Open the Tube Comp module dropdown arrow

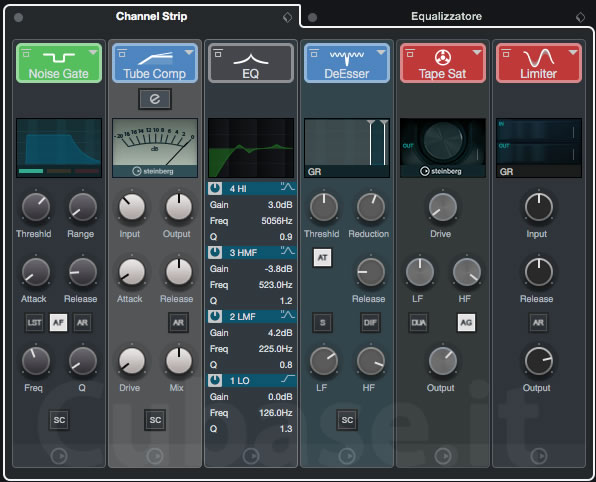click(x=189, y=52)
